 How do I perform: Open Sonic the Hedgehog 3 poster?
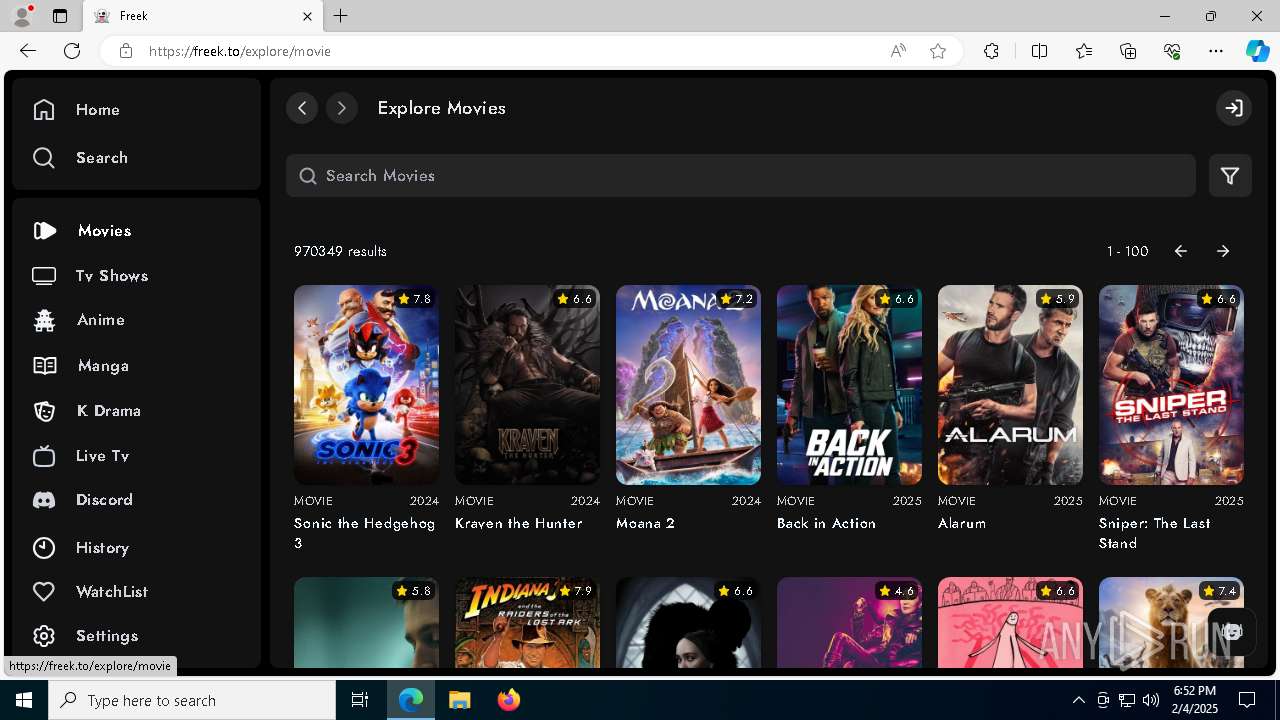(x=366, y=385)
